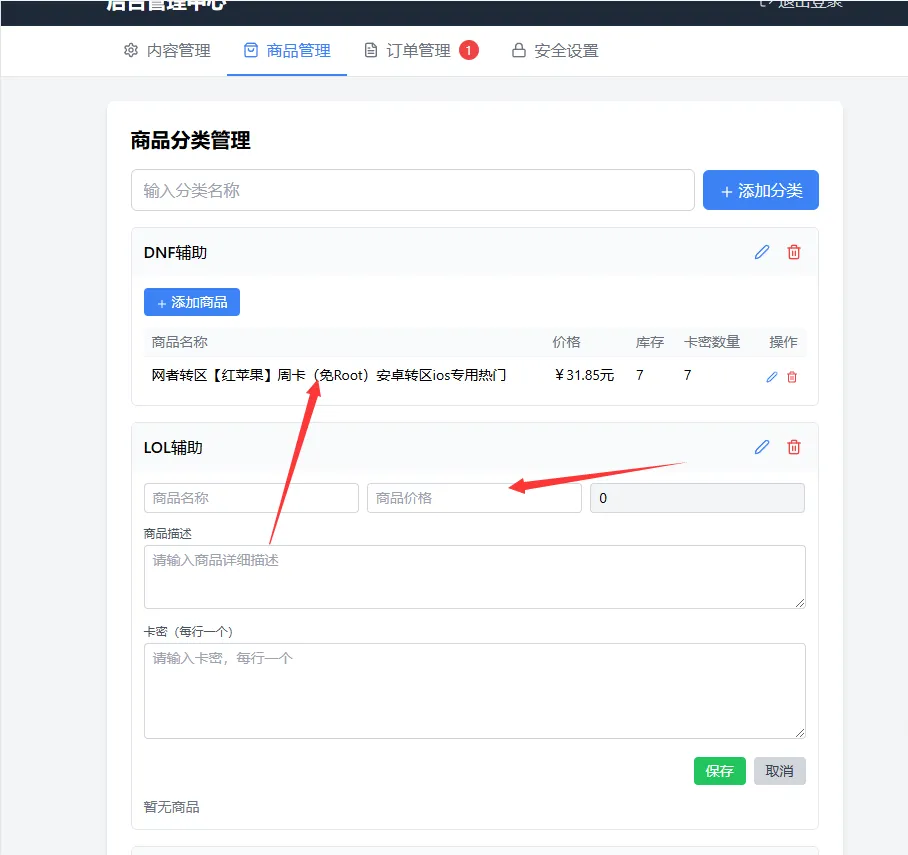Click the red badge on 订单管理
The image size is (908, 855).
pyautogui.click(x=466, y=48)
